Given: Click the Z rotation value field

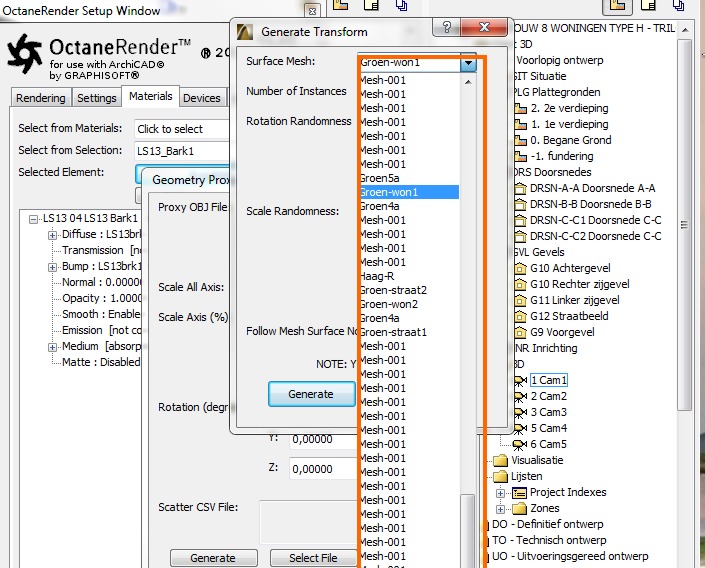Looking at the screenshot, I should (x=323, y=469).
